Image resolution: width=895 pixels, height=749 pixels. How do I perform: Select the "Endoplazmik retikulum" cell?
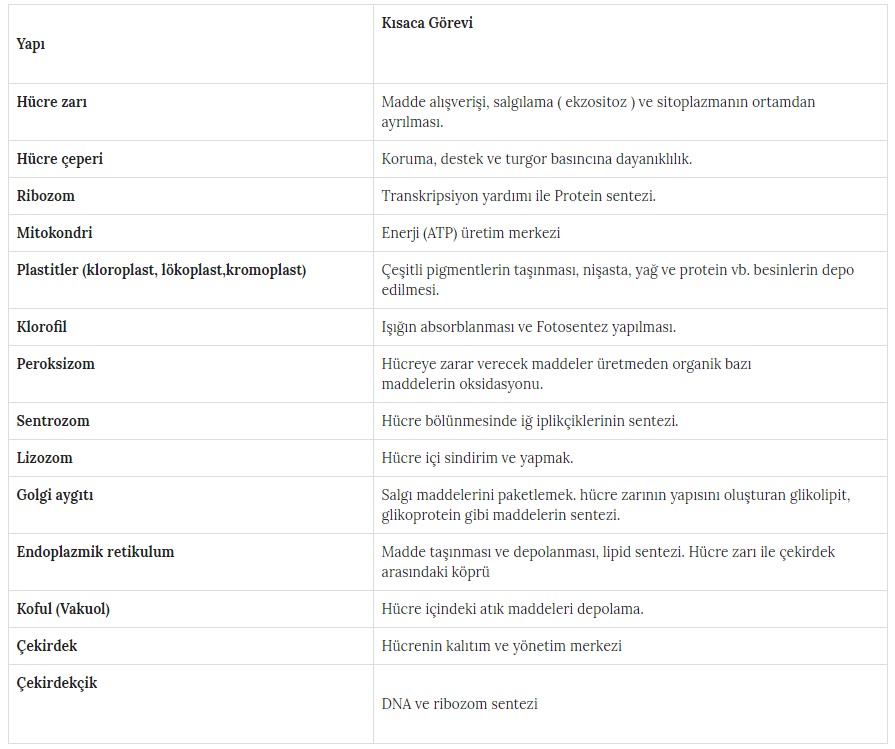coord(95,552)
